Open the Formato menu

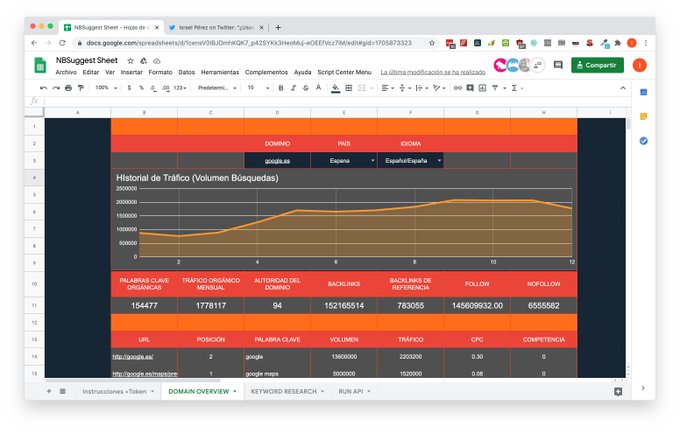pos(160,72)
